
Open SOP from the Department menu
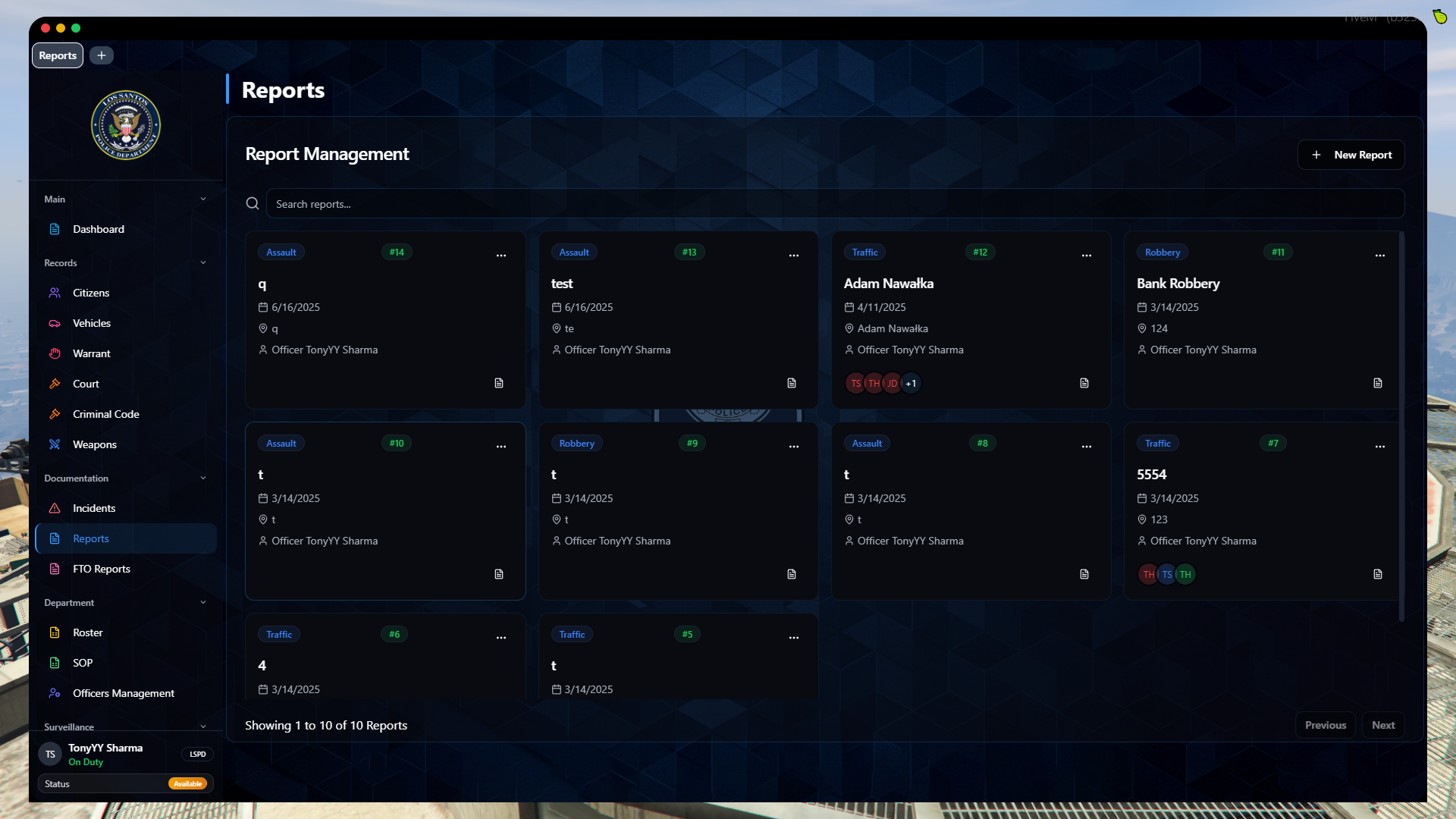[x=83, y=663]
